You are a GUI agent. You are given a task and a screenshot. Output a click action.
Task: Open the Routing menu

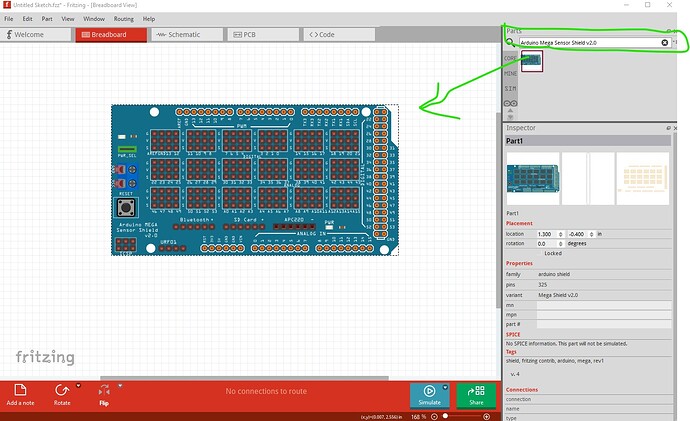(x=124, y=19)
